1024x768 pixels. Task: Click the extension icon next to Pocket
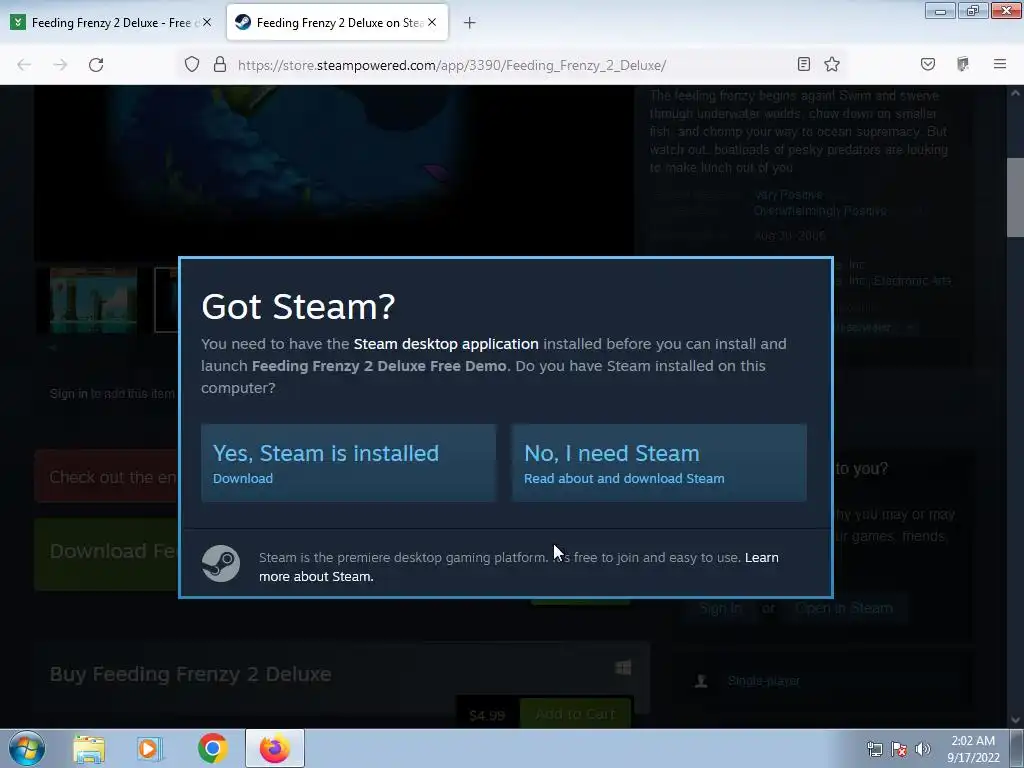pyautogui.click(x=963, y=64)
